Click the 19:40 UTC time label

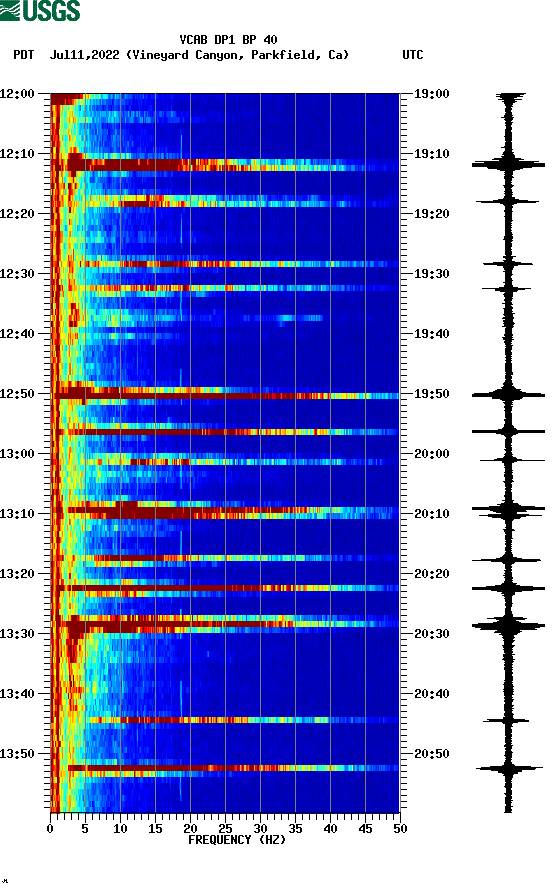(431, 334)
